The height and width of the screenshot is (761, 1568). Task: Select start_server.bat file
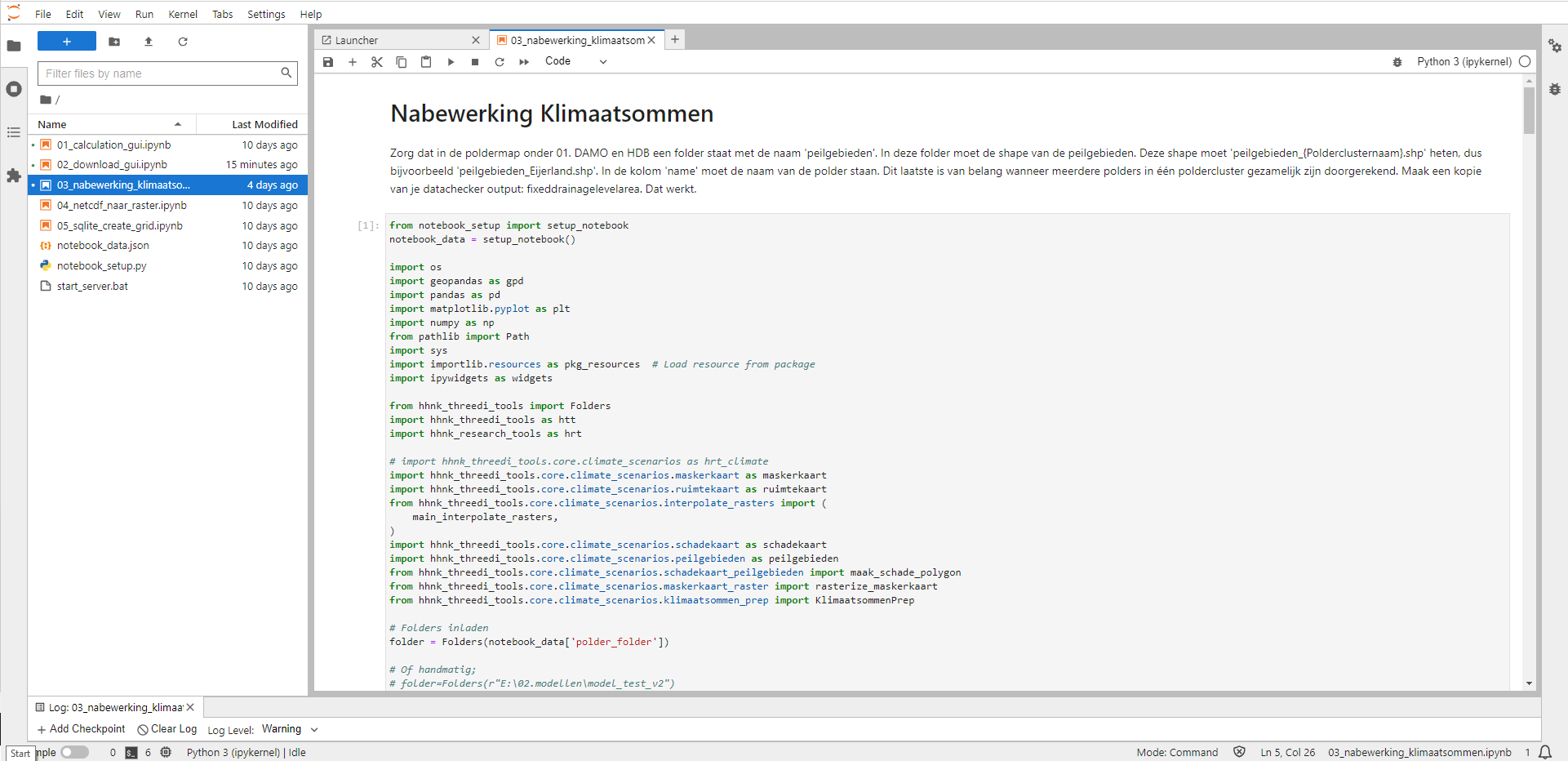click(167, 287)
